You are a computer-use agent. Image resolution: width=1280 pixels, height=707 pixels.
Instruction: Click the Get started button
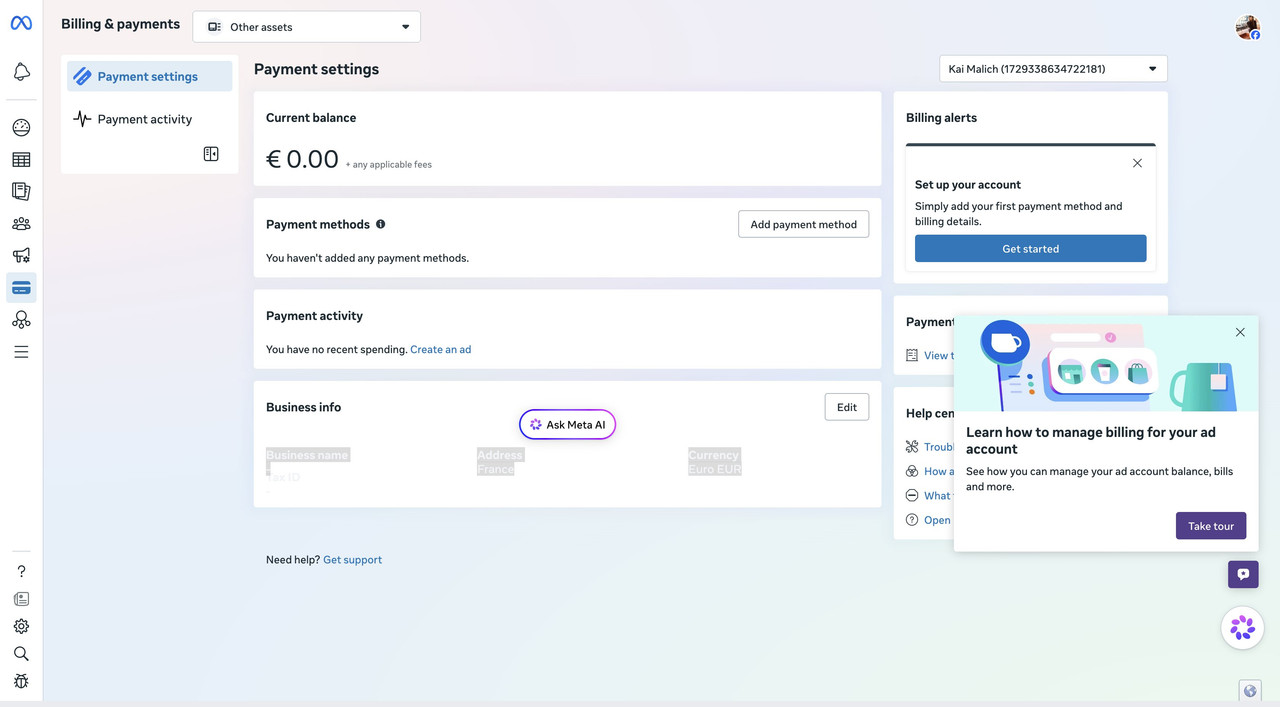(x=1030, y=248)
